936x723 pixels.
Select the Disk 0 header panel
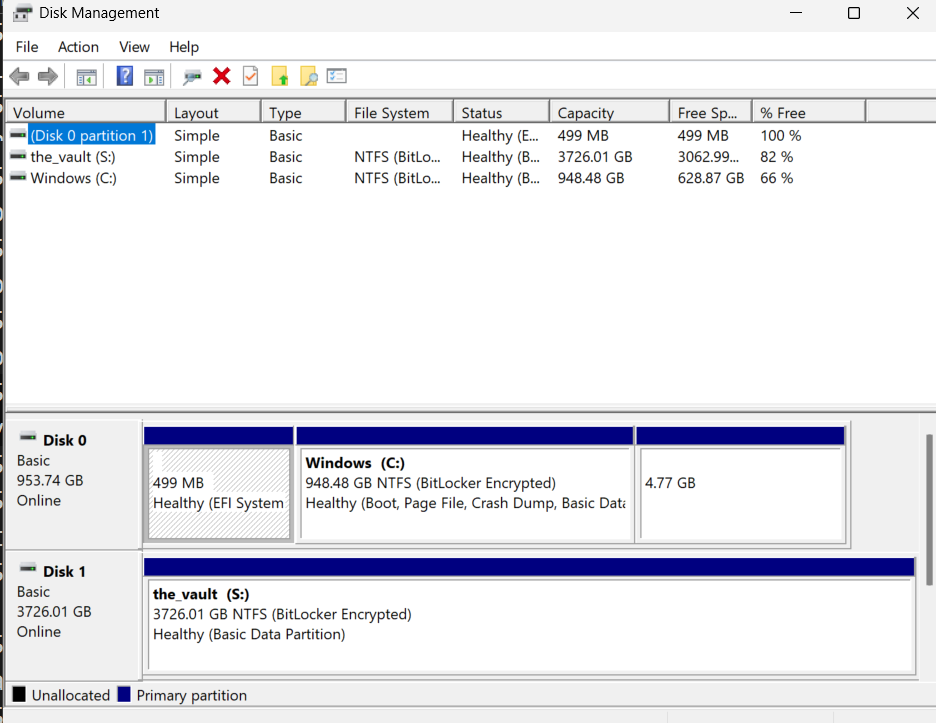pyautogui.click(x=73, y=485)
